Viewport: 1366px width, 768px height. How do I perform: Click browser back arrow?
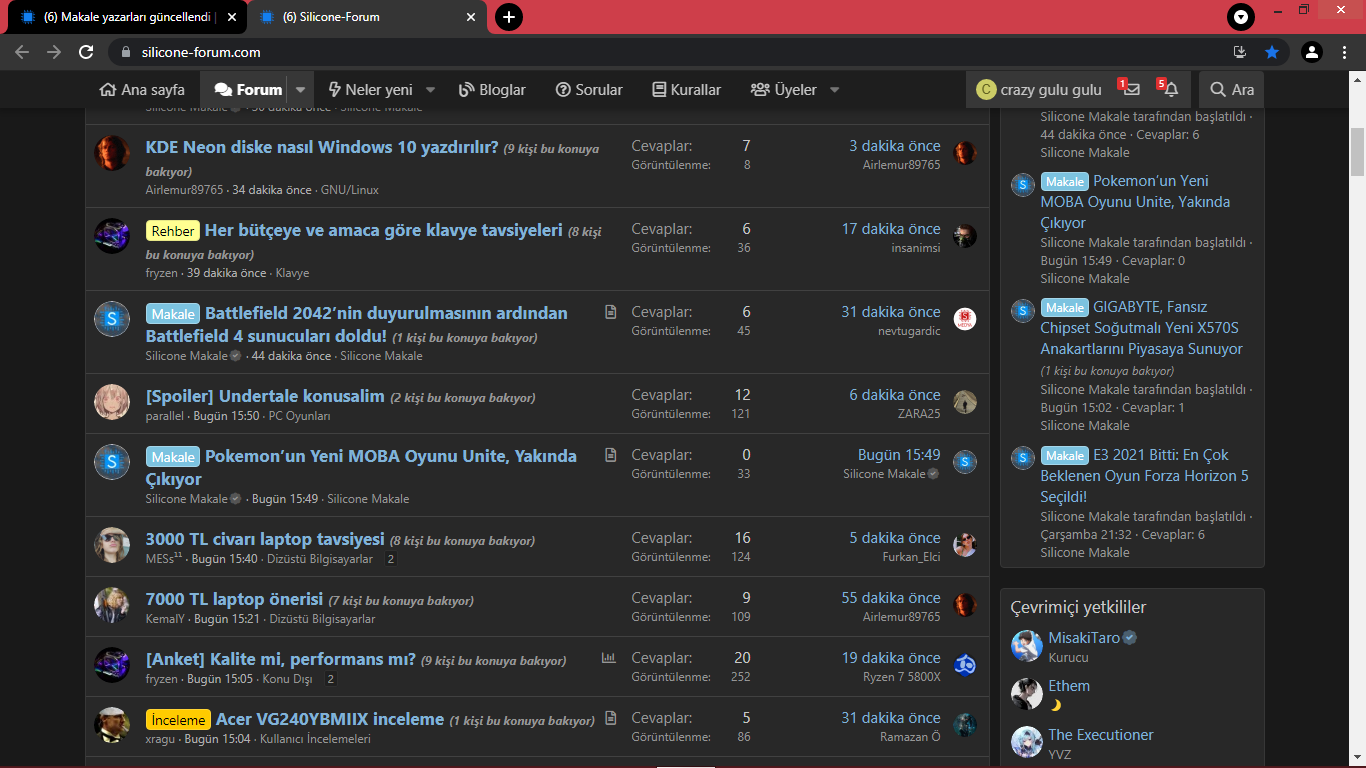[x=22, y=52]
